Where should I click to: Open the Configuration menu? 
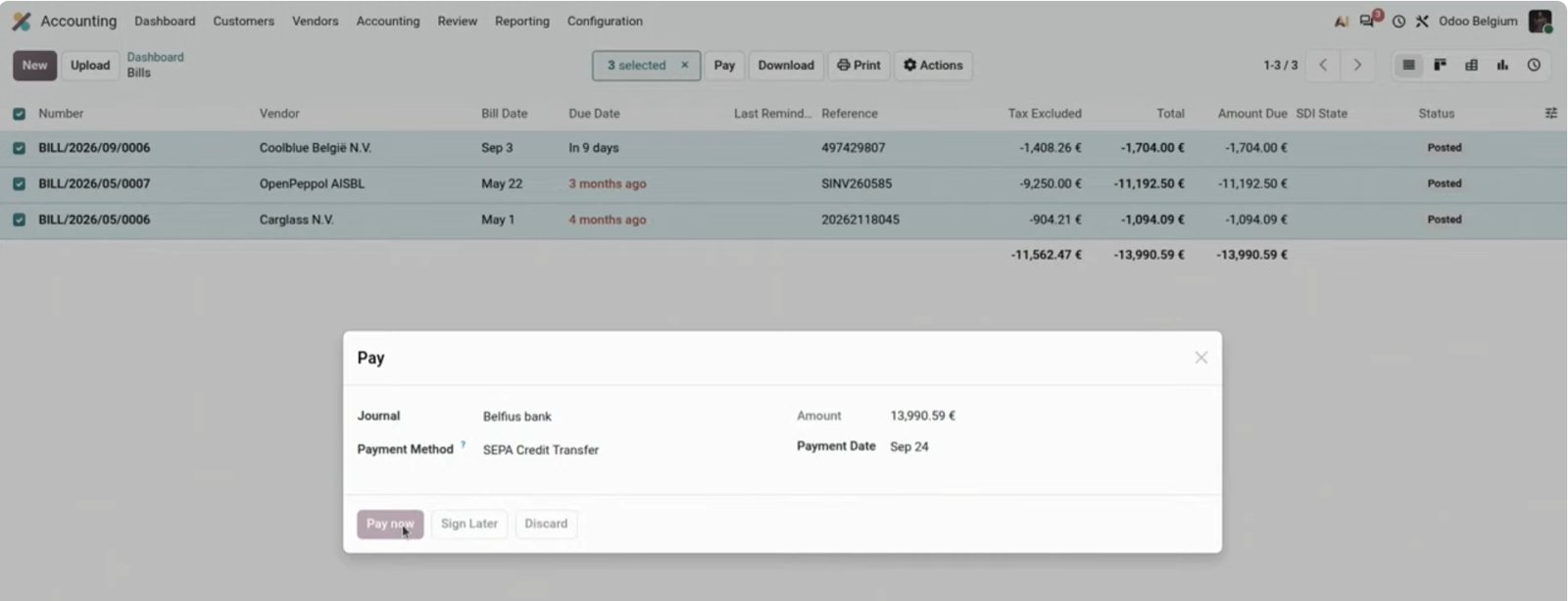605,21
